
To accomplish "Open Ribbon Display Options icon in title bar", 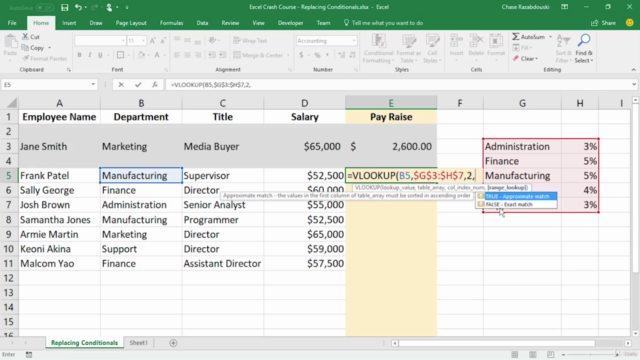I will (x=564, y=7).
